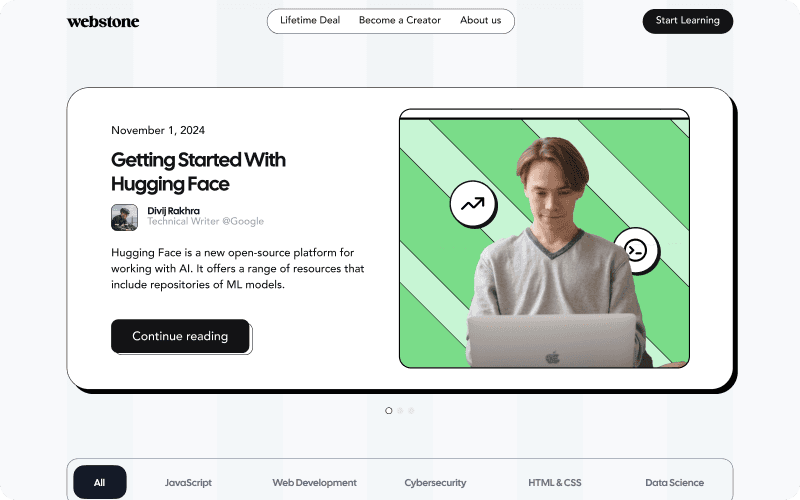Click the Start Learning button
This screenshot has width=800, height=500.
pyautogui.click(x=688, y=21)
